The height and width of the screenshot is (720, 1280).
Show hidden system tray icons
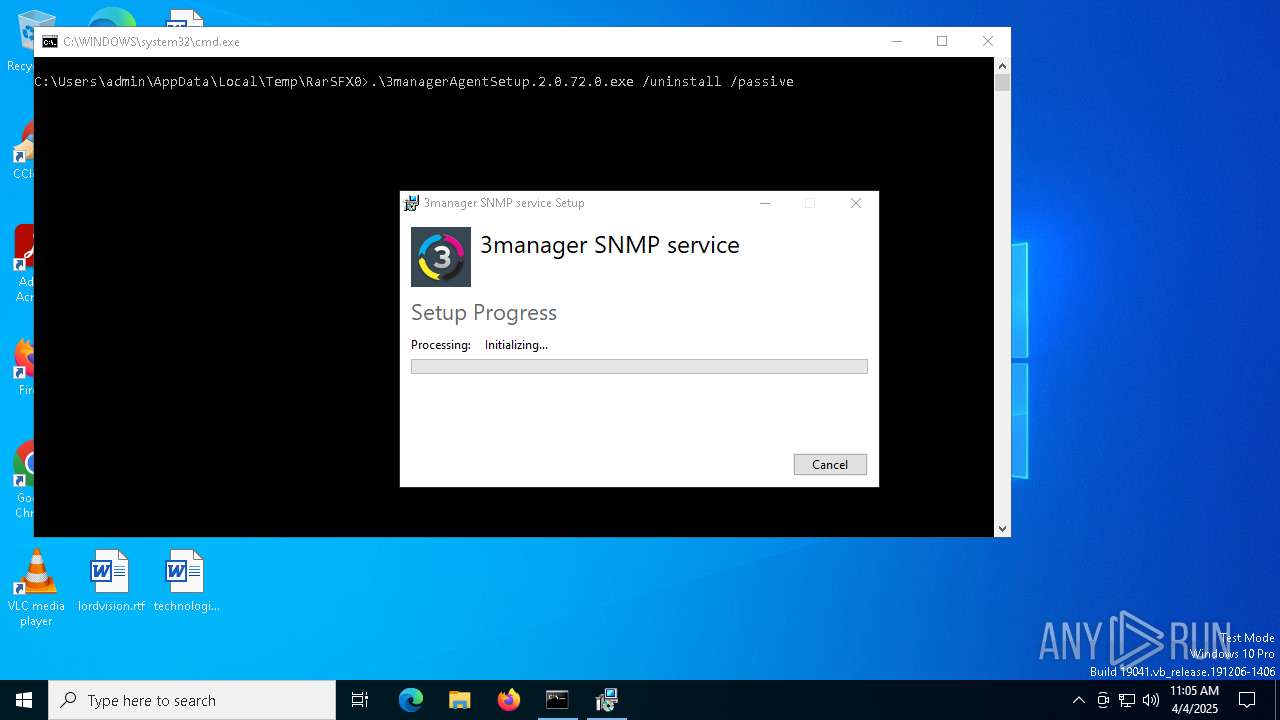(1078, 700)
